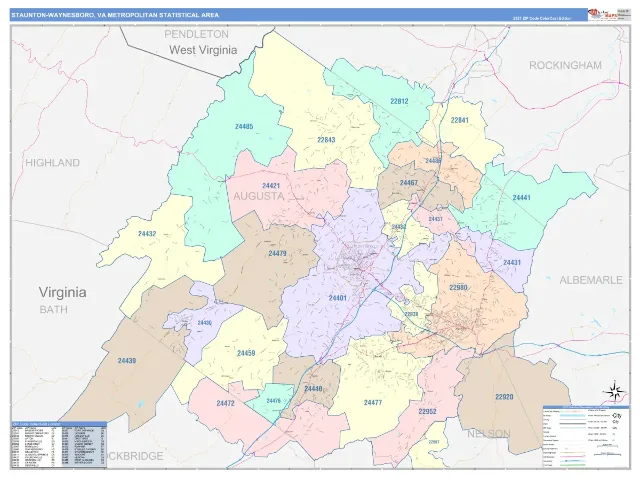Viewport: 640px width, 480px height.
Task: Select ZIP code 22952 label
Action: click(427, 411)
